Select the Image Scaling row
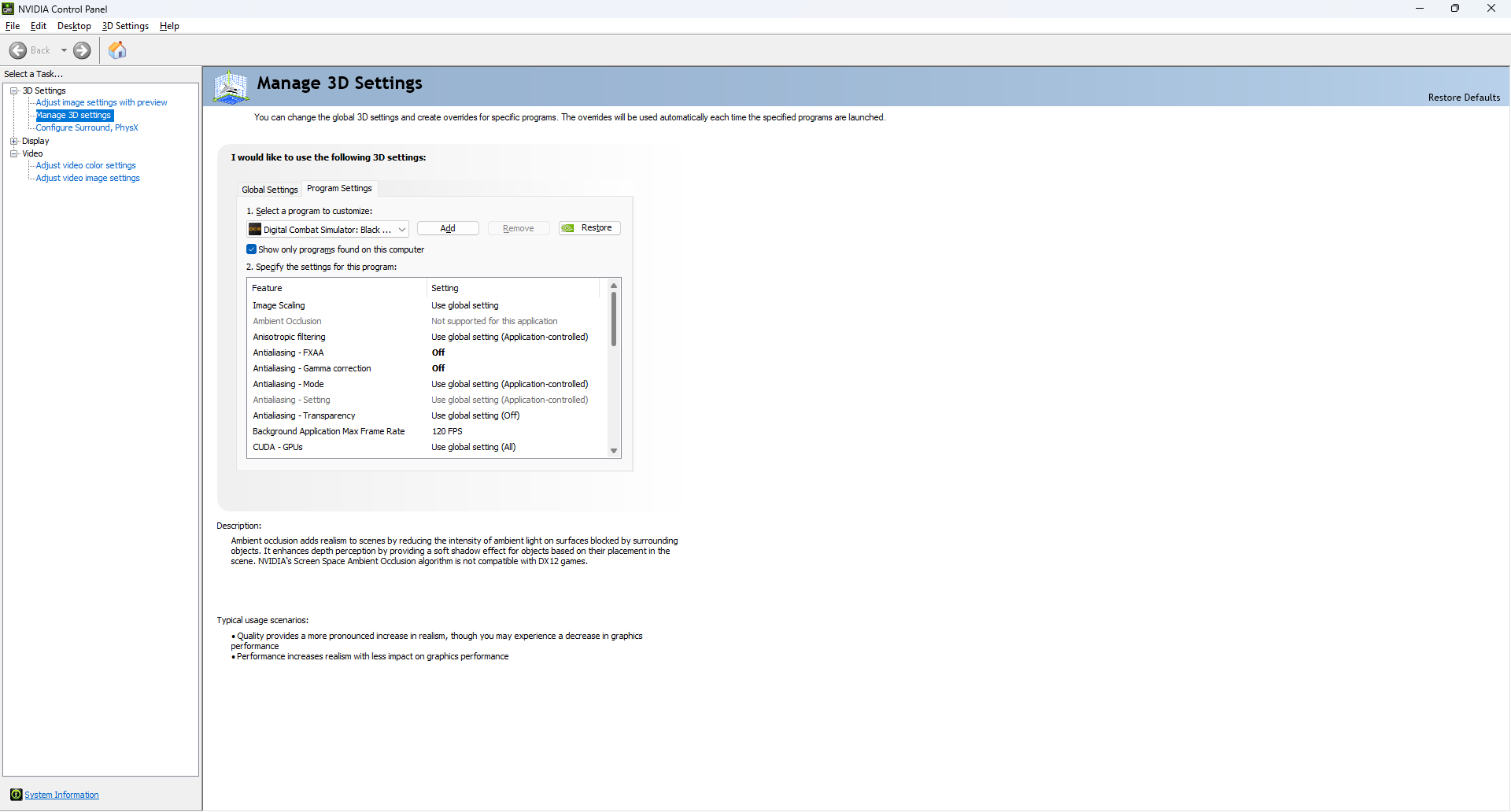 coord(427,305)
